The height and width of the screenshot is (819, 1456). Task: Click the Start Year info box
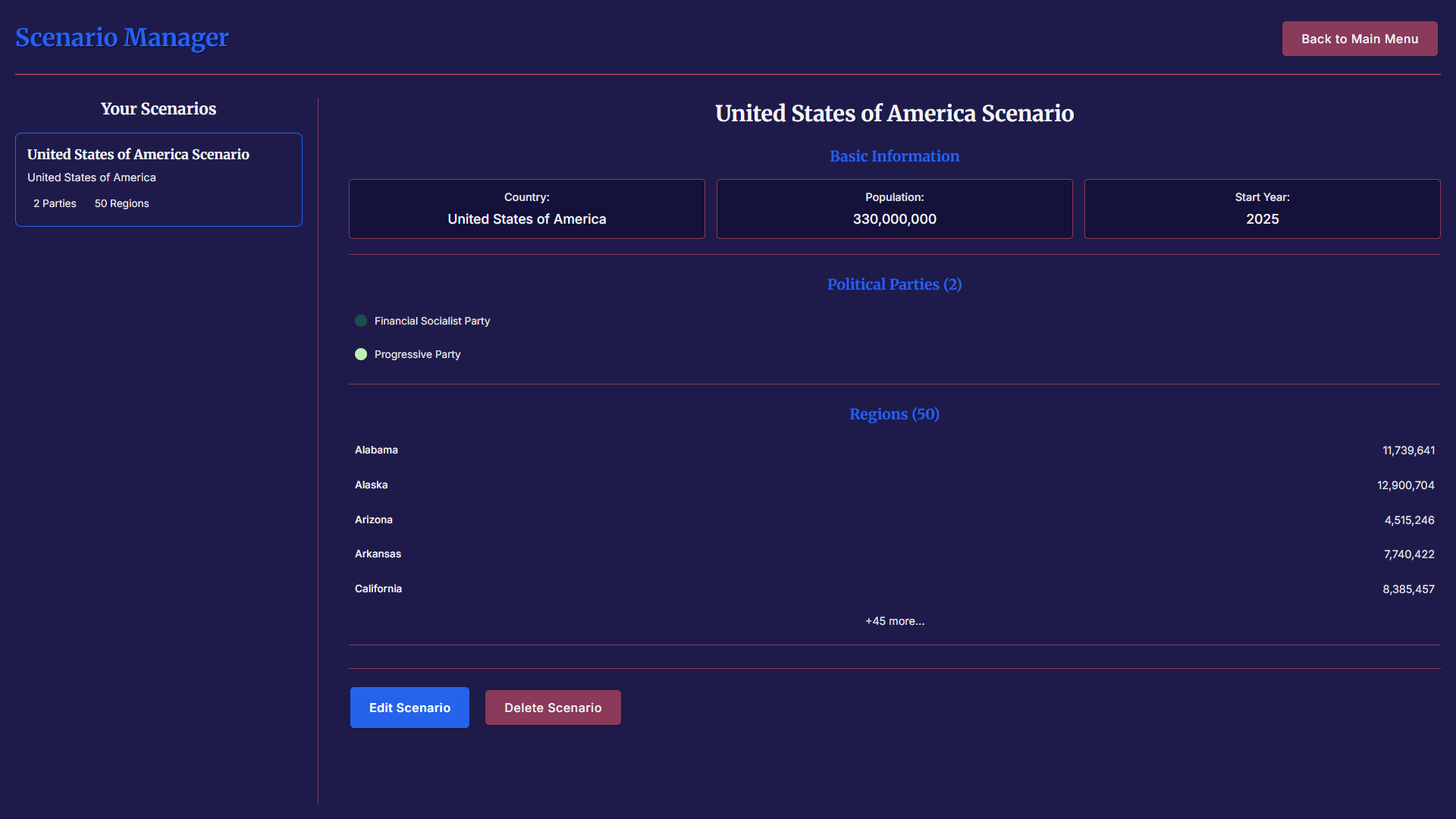[x=1262, y=209]
